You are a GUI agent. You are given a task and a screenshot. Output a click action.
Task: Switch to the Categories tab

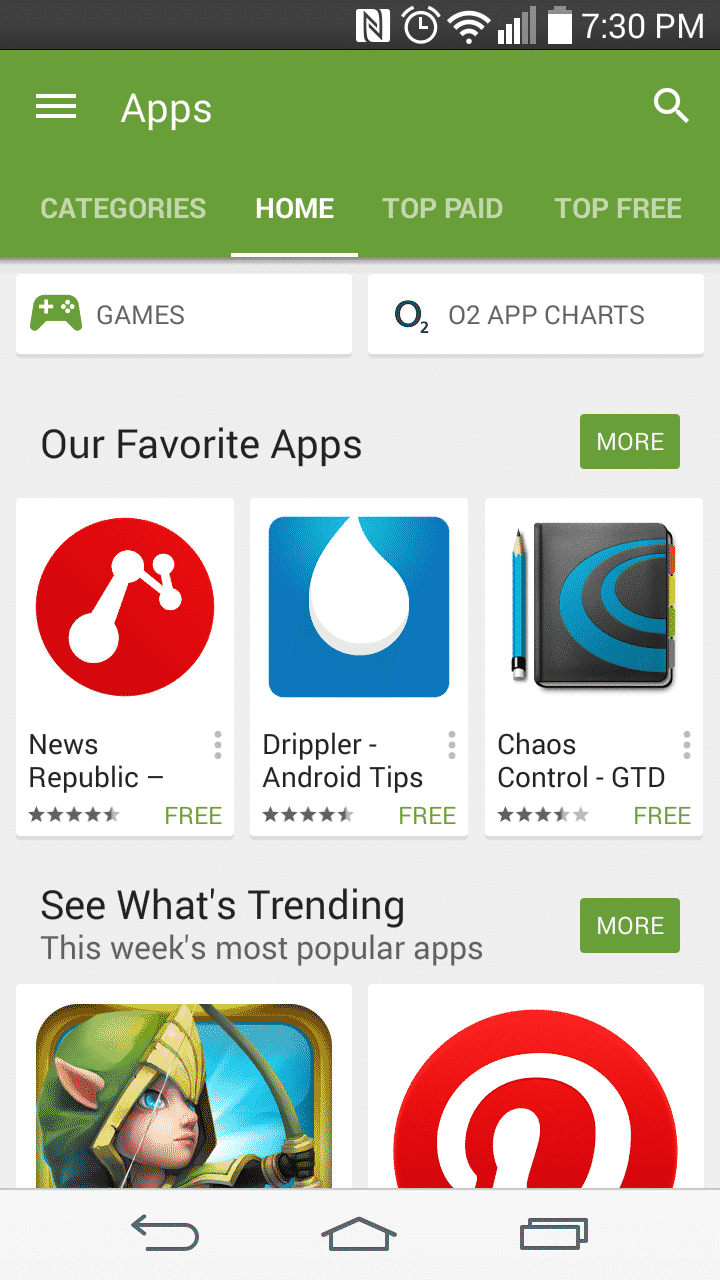(x=123, y=208)
